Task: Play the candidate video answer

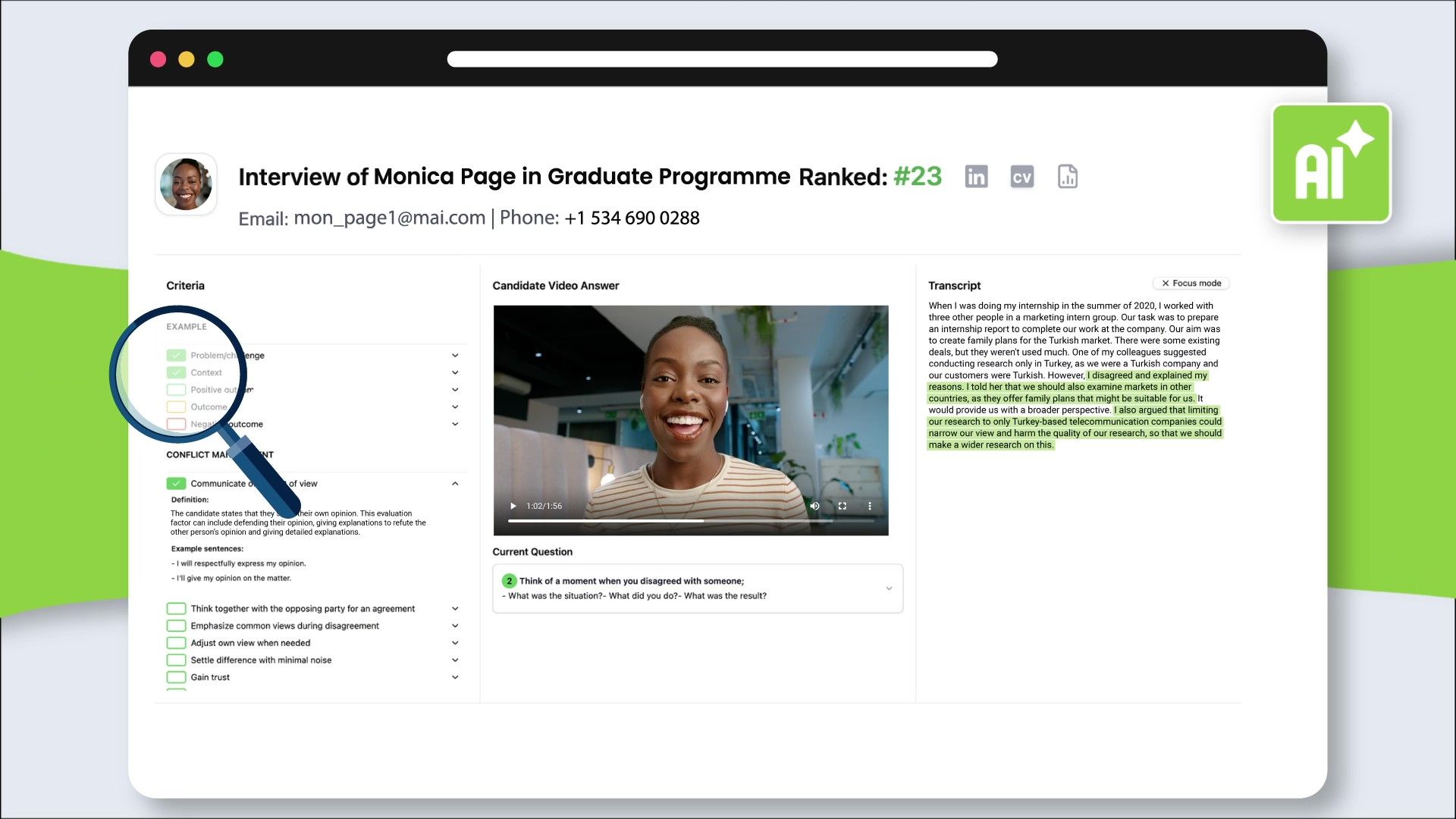Action: pos(513,506)
